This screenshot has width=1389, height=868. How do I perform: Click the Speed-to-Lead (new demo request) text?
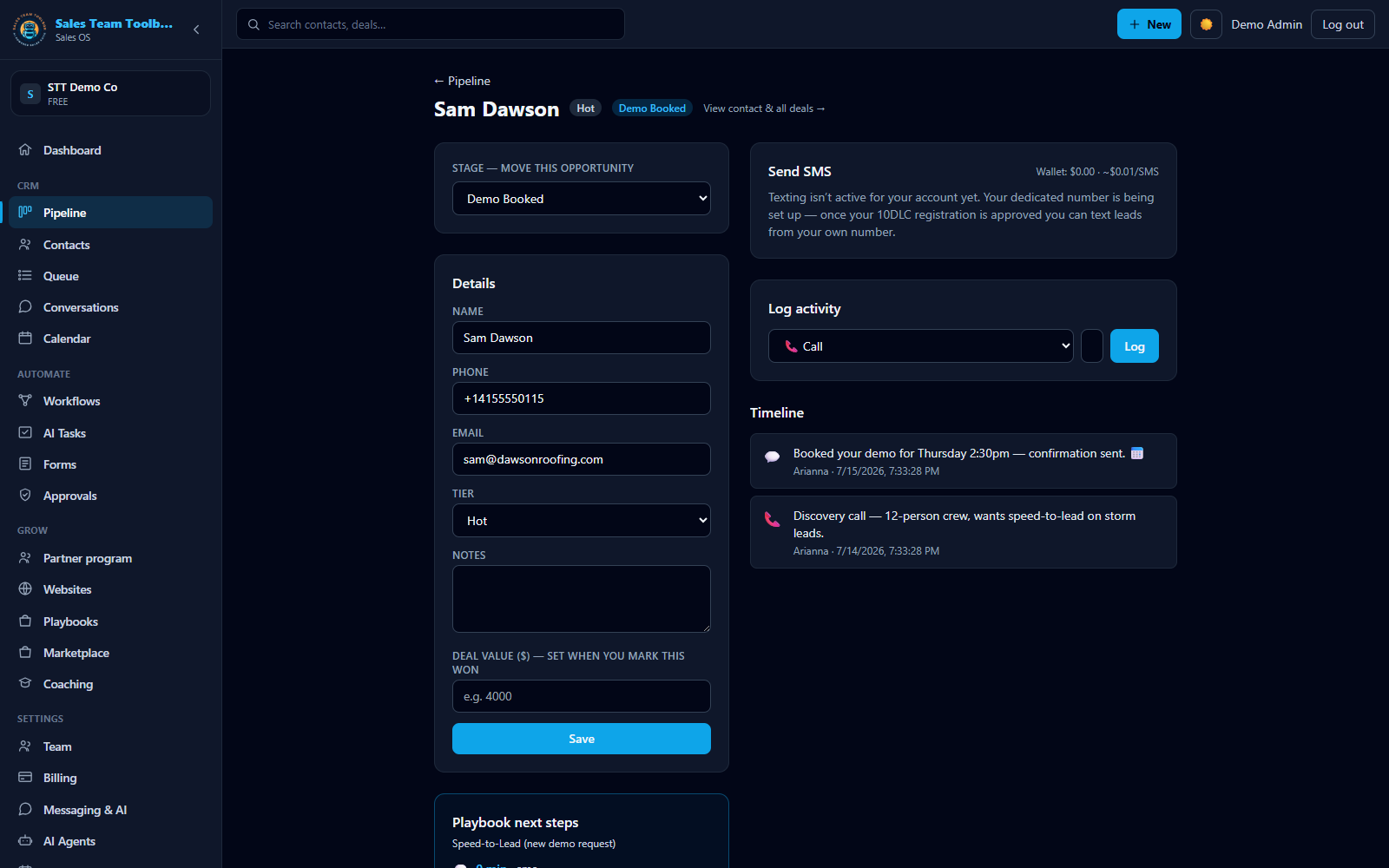[534, 844]
